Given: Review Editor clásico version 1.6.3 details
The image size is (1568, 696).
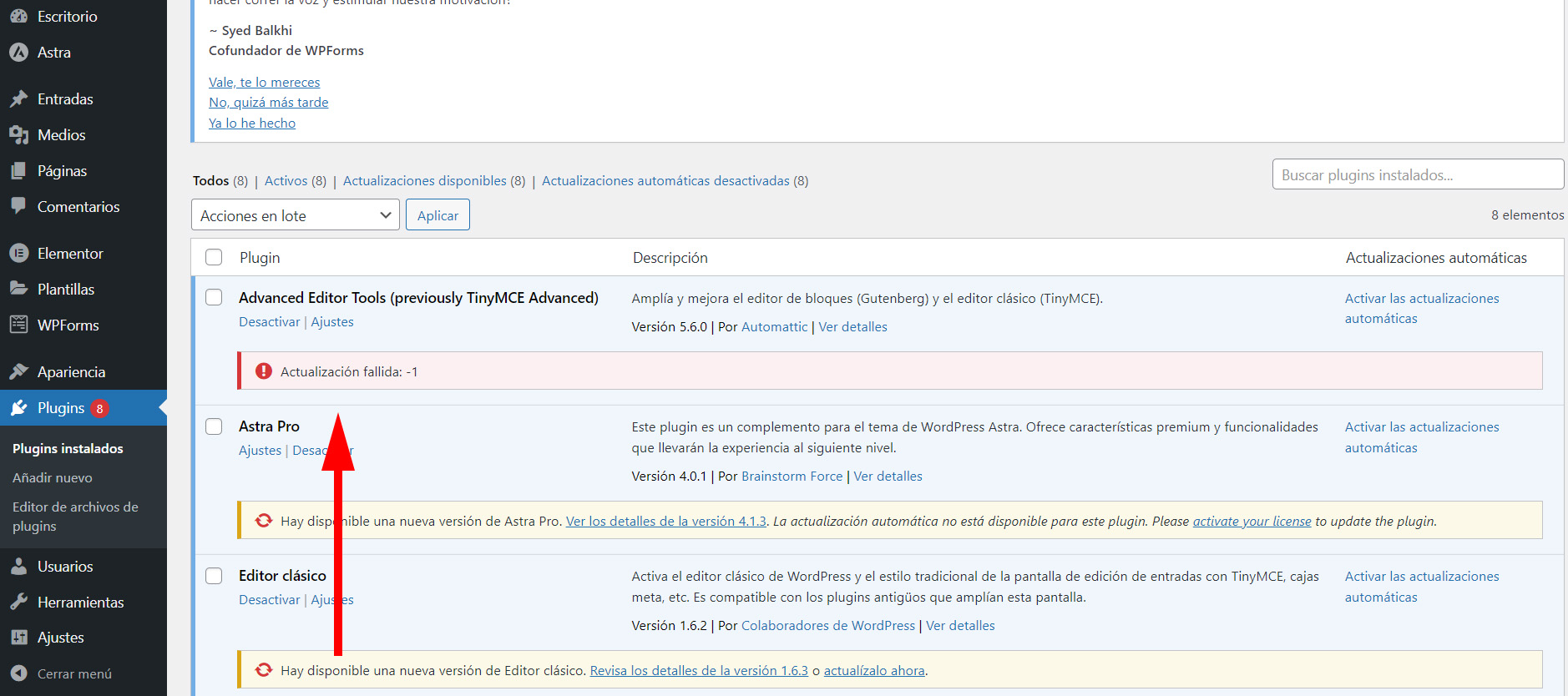Looking at the screenshot, I should [x=699, y=670].
